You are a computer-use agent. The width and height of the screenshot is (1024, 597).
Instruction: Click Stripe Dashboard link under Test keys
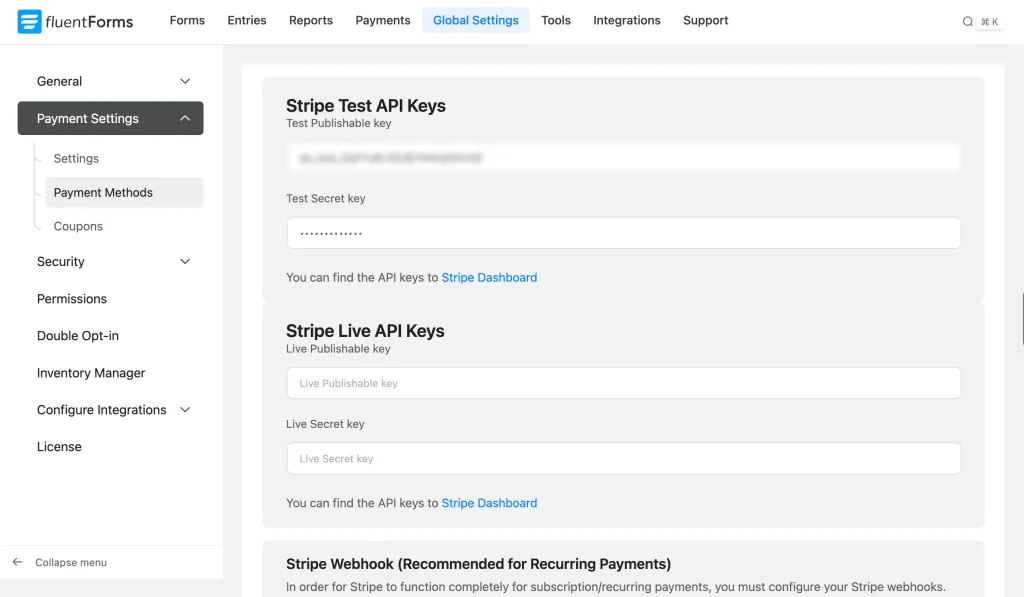point(489,278)
